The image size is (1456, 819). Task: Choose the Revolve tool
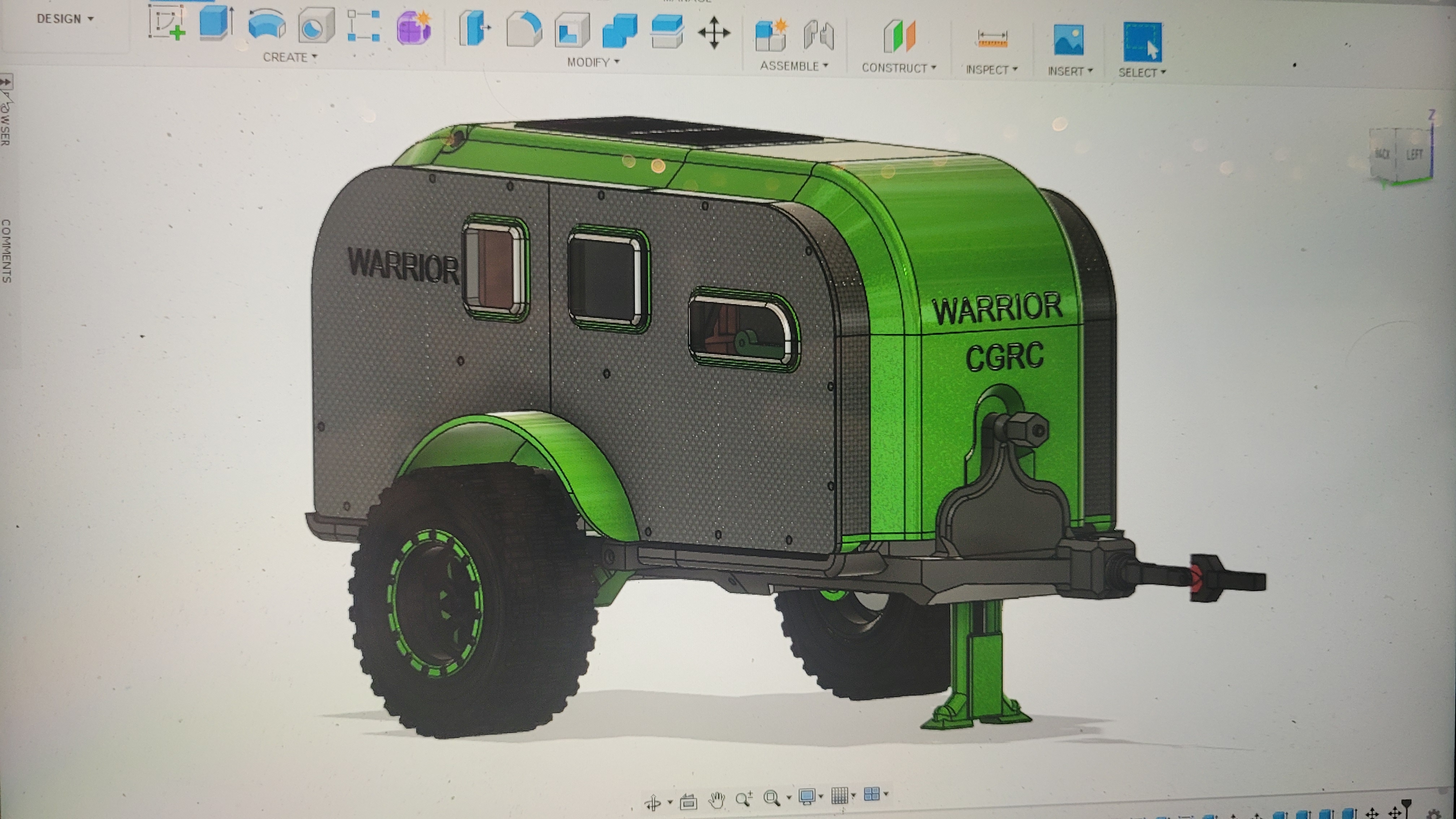pyautogui.click(x=267, y=25)
